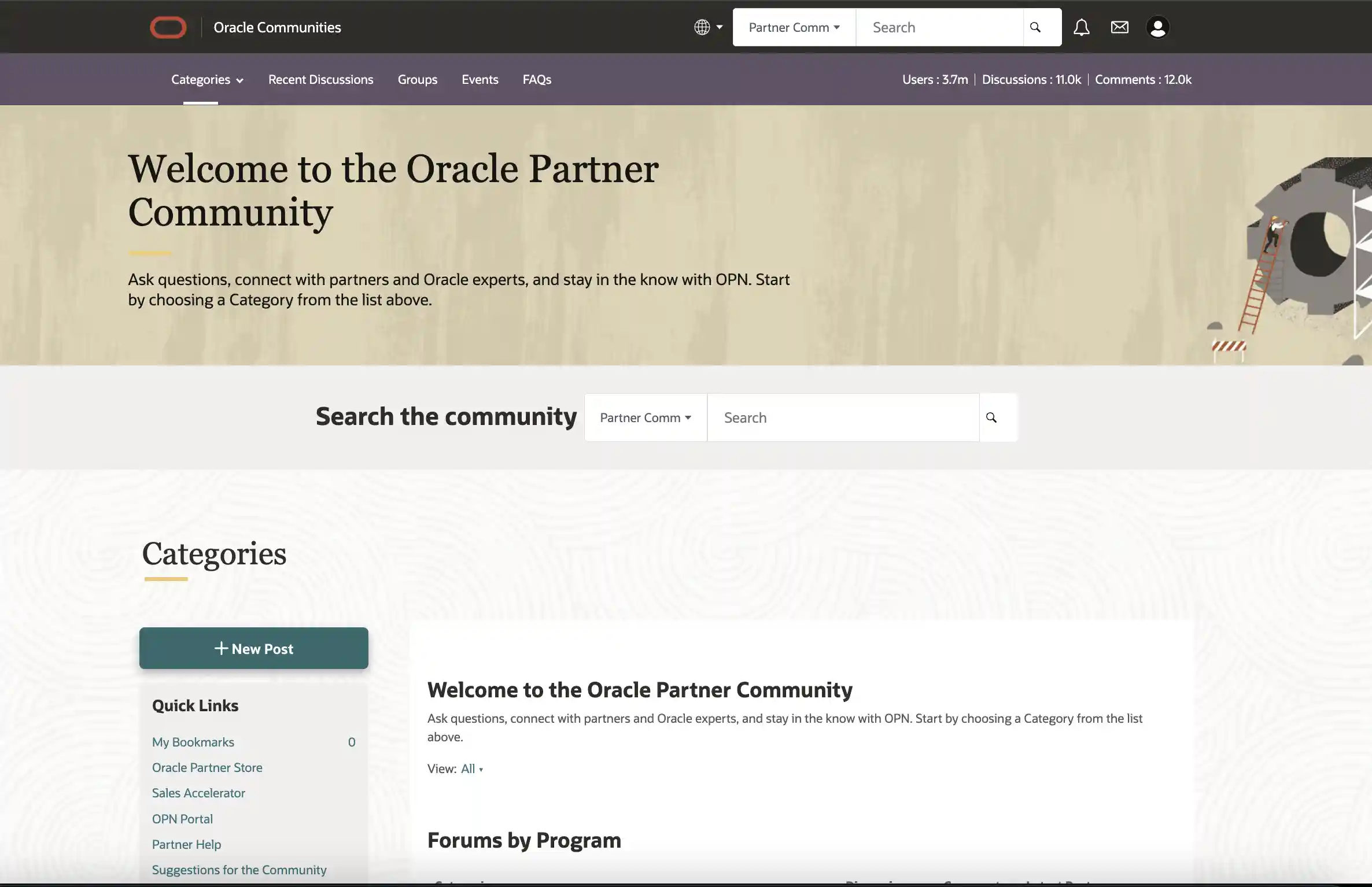Visit the OPN Portal quick link

(x=182, y=818)
